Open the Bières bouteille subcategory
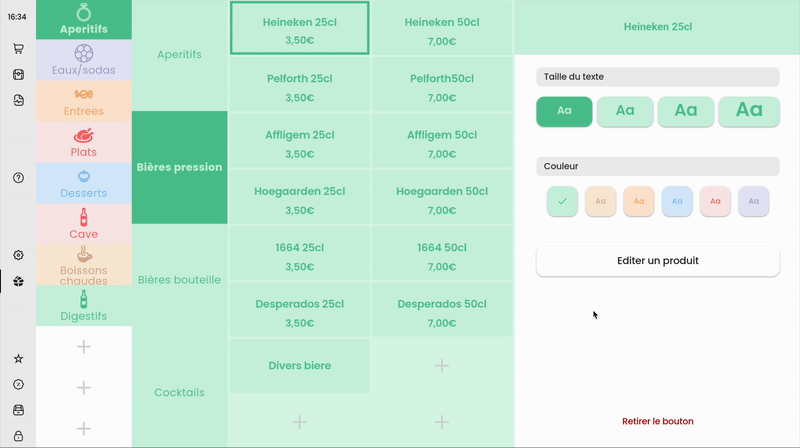Screen dimensions: 800x448 coord(179,280)
